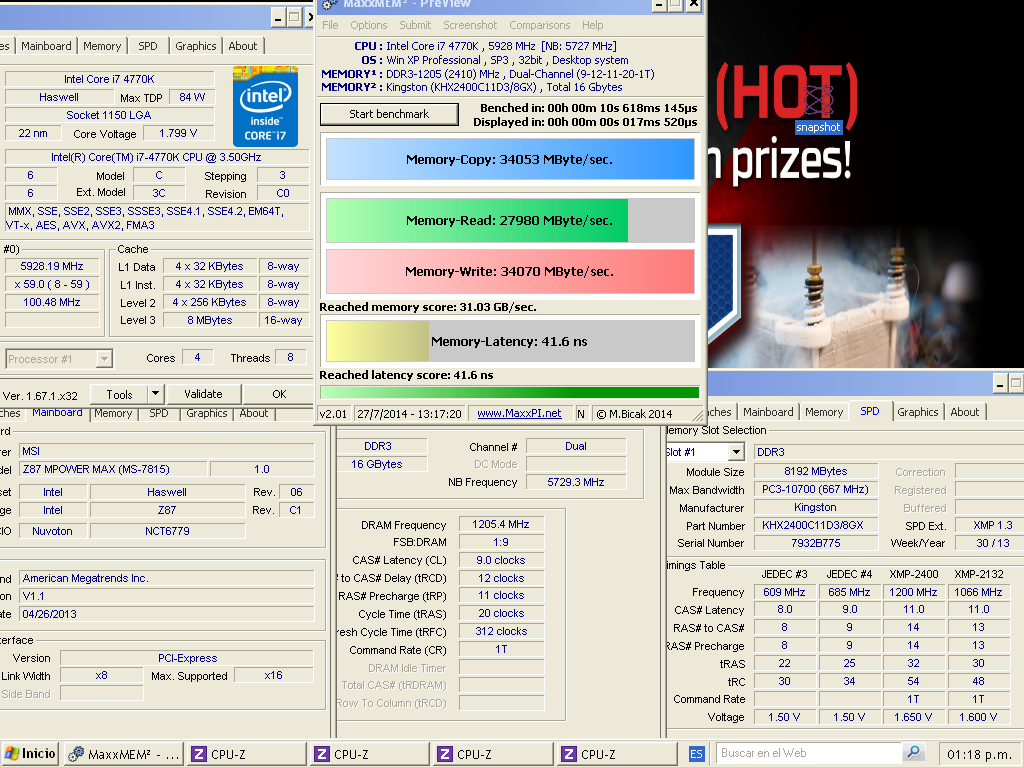The height and width of the screenshot is (768, 1024).
Task: Open the Options menu in MaxxMEM
Action: pyautogui.click(x=368, y=25)
